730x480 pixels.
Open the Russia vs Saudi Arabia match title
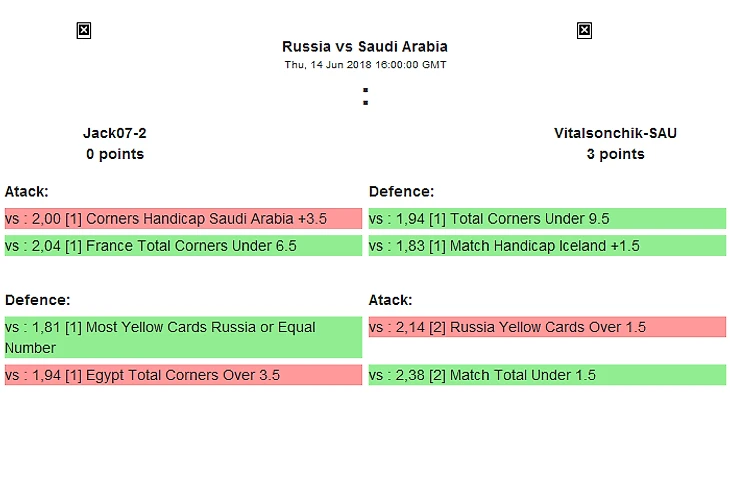click(x=365, y=47)
